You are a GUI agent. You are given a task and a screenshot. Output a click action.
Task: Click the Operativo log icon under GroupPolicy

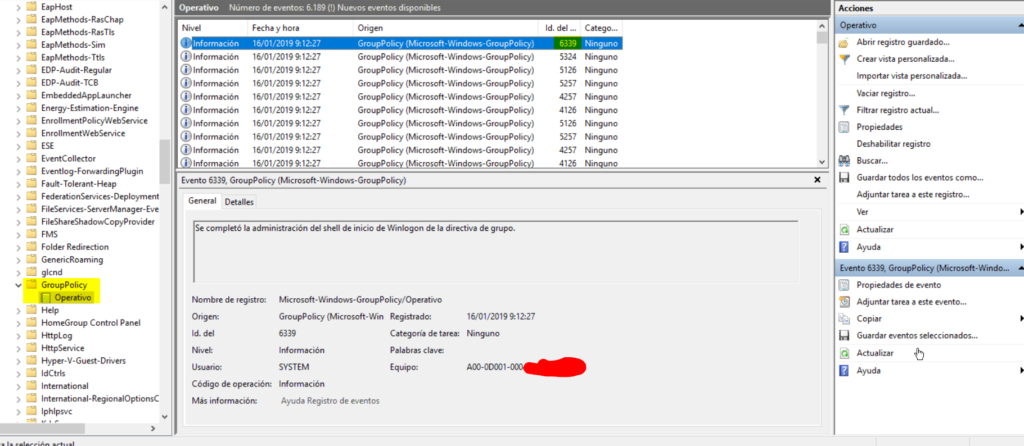click(46, 298)
